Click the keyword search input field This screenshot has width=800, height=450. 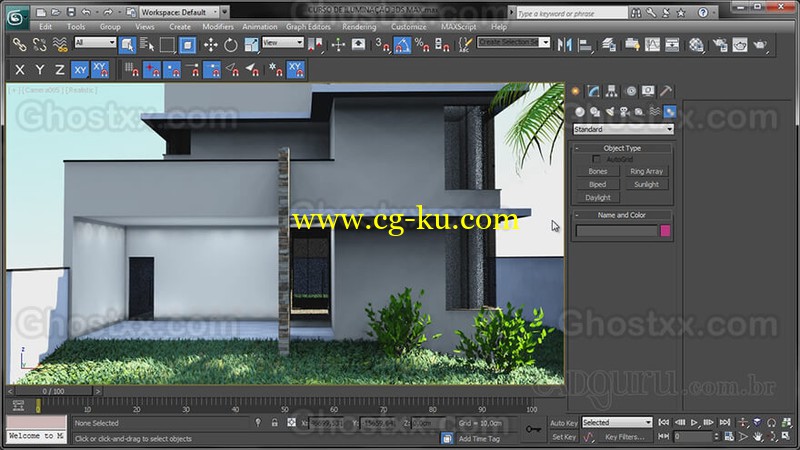571,13
